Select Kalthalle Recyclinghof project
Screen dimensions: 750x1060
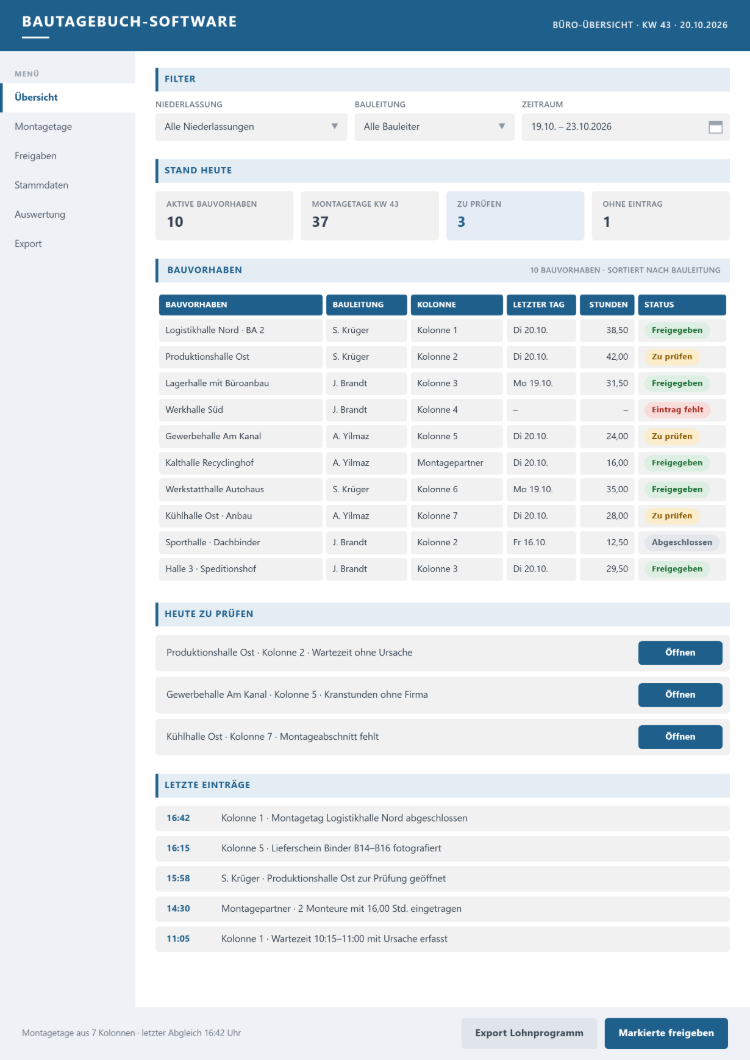click(x=241, y=463)
